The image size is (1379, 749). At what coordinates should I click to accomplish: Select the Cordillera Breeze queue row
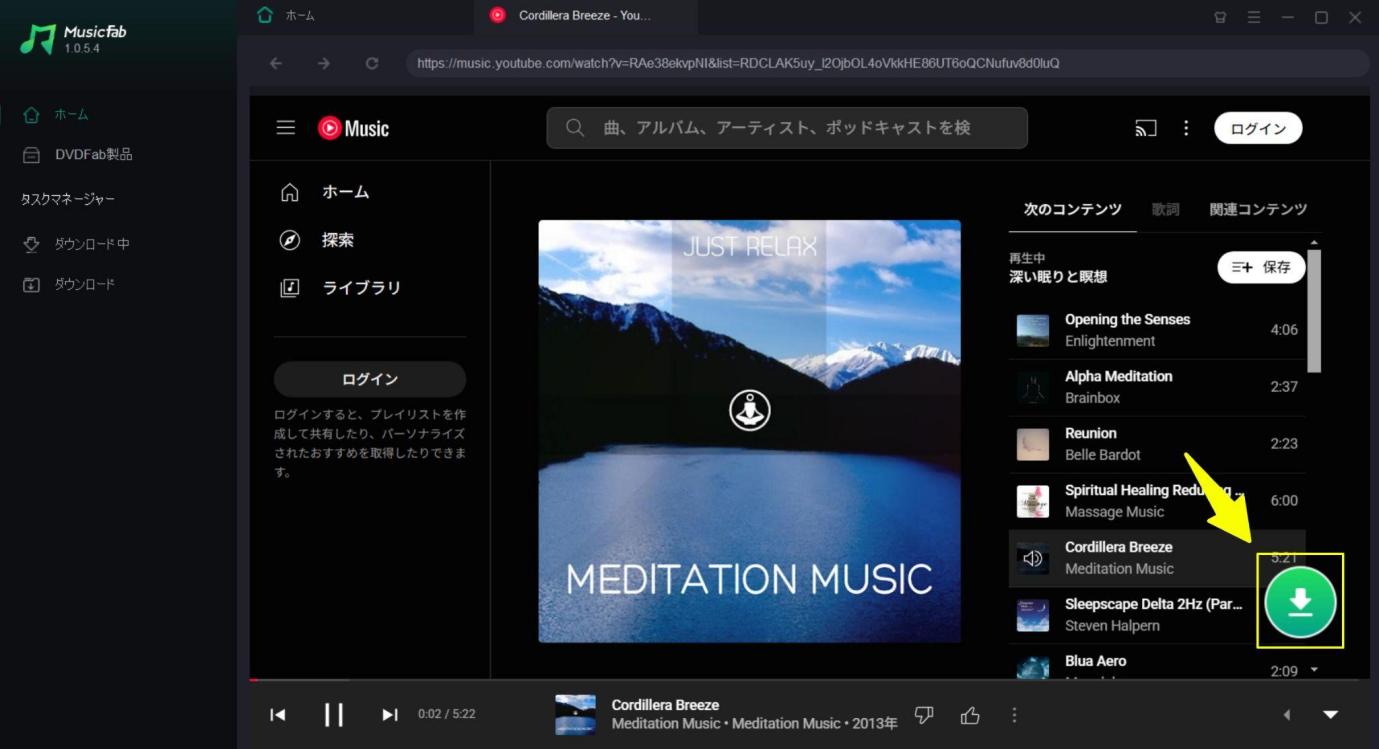[1157, 558]
